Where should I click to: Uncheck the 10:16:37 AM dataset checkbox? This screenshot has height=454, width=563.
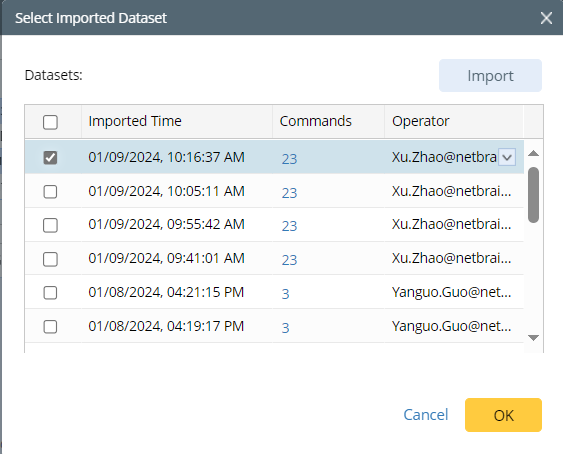(x=50, y=157)
